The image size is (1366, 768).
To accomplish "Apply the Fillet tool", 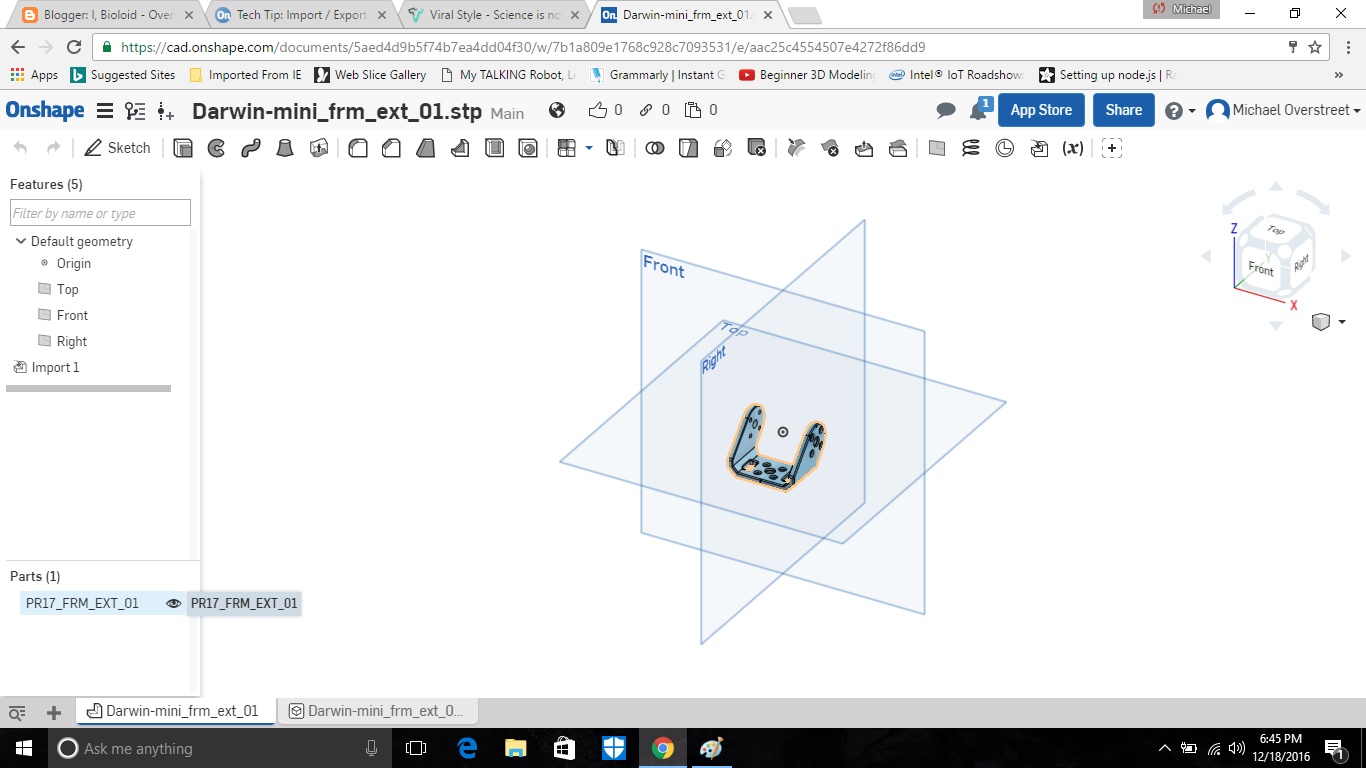I will click(x=356, y=148).
